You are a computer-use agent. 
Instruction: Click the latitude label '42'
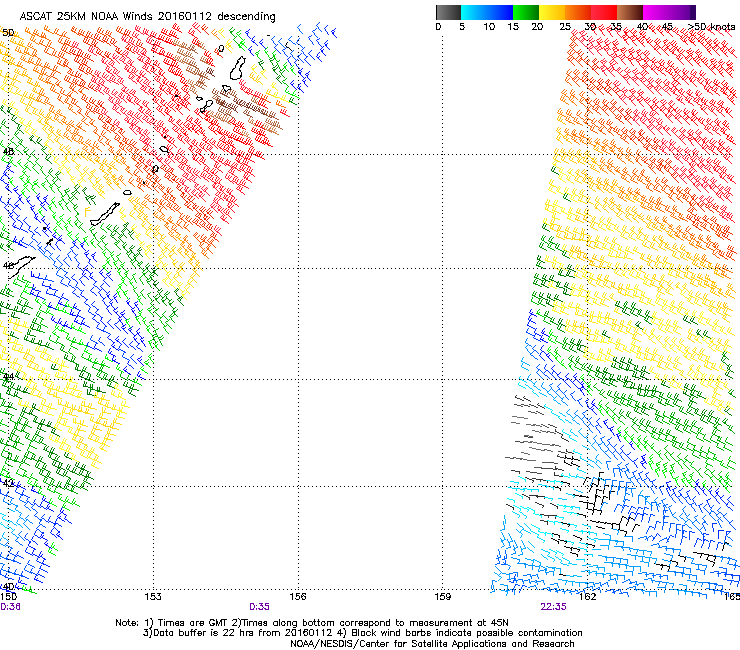[8, 483]
